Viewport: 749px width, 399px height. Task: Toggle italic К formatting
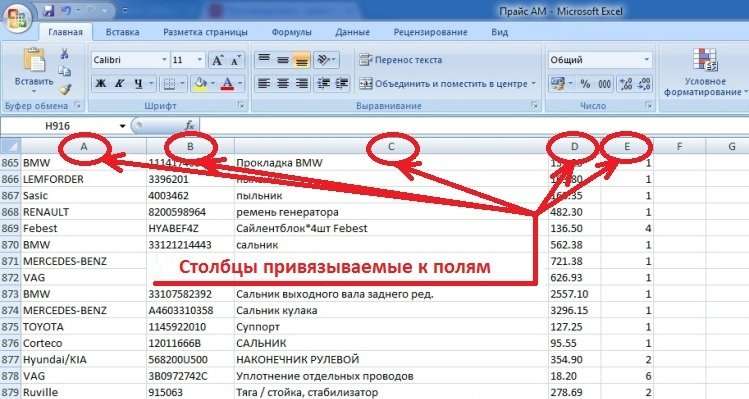click(x=119, y=84)
